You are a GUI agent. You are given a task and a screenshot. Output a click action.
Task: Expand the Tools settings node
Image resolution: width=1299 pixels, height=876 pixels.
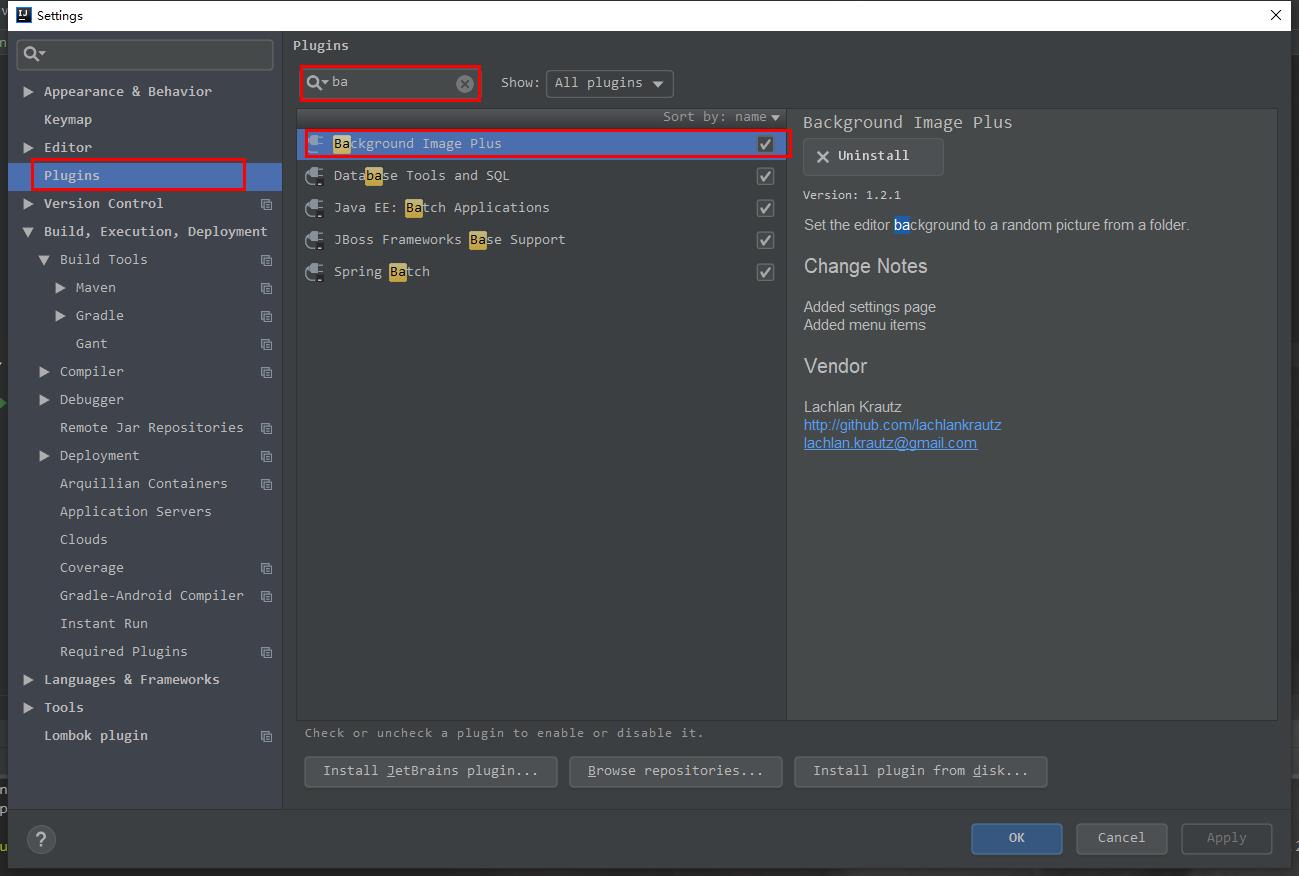point(28,707)
